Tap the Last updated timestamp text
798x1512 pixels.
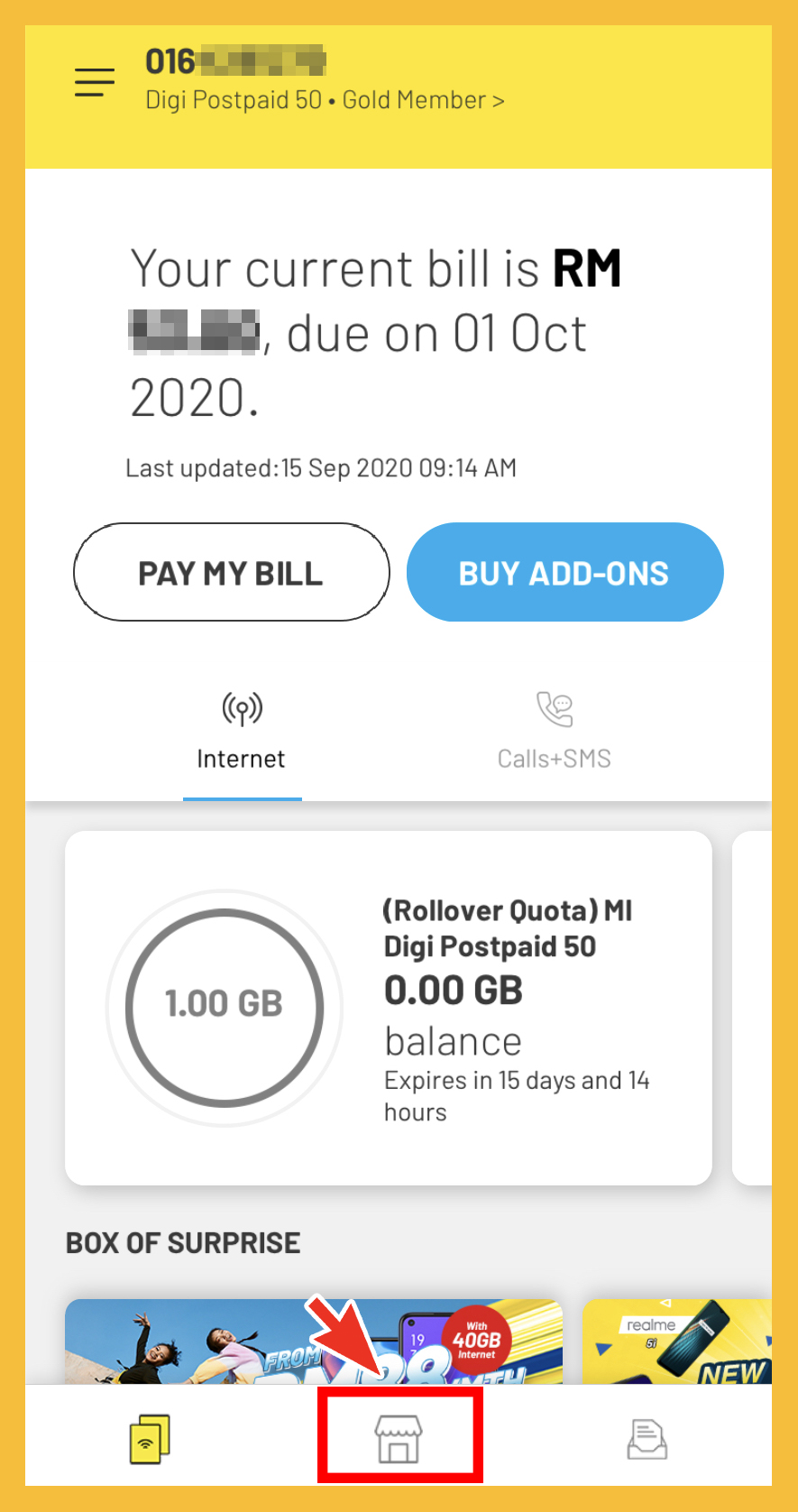(321, 468)
